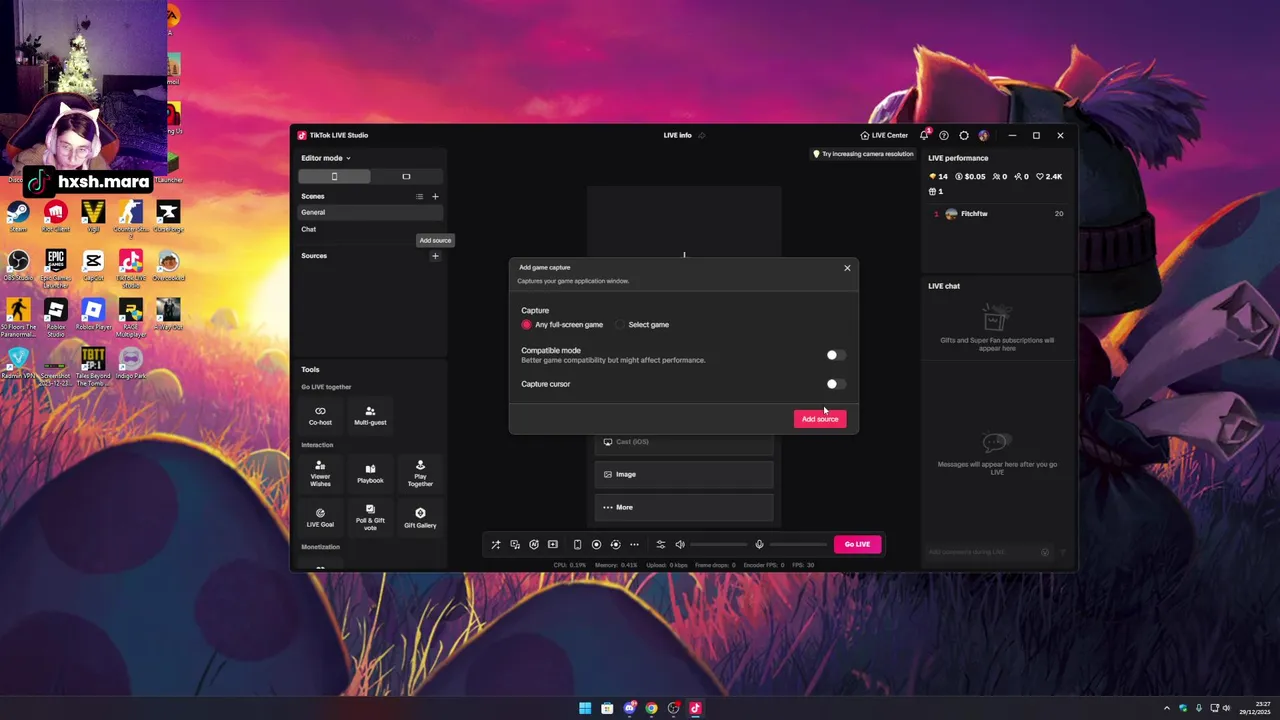1280x720 pixels.
Task: Add a new scene with the Scenes plus icon
Action: point(435,196)
